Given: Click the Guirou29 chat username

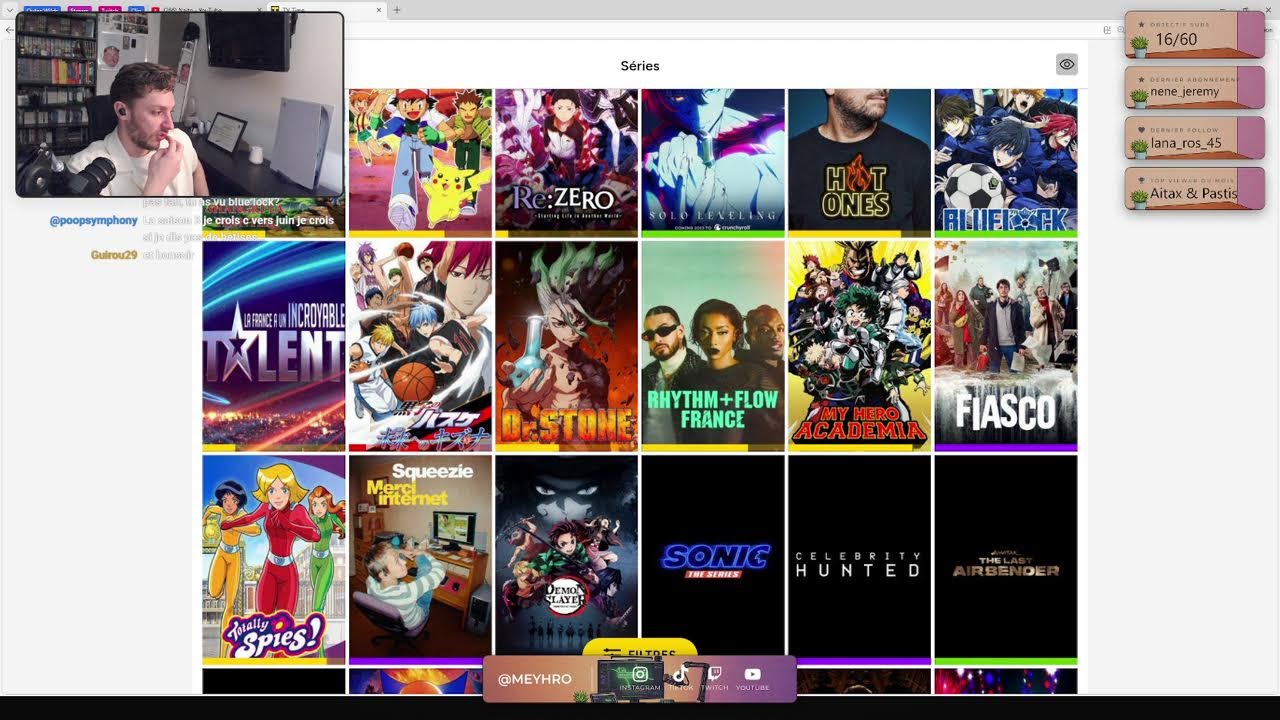Looking at the screenshot, I should tap(114, 255).
